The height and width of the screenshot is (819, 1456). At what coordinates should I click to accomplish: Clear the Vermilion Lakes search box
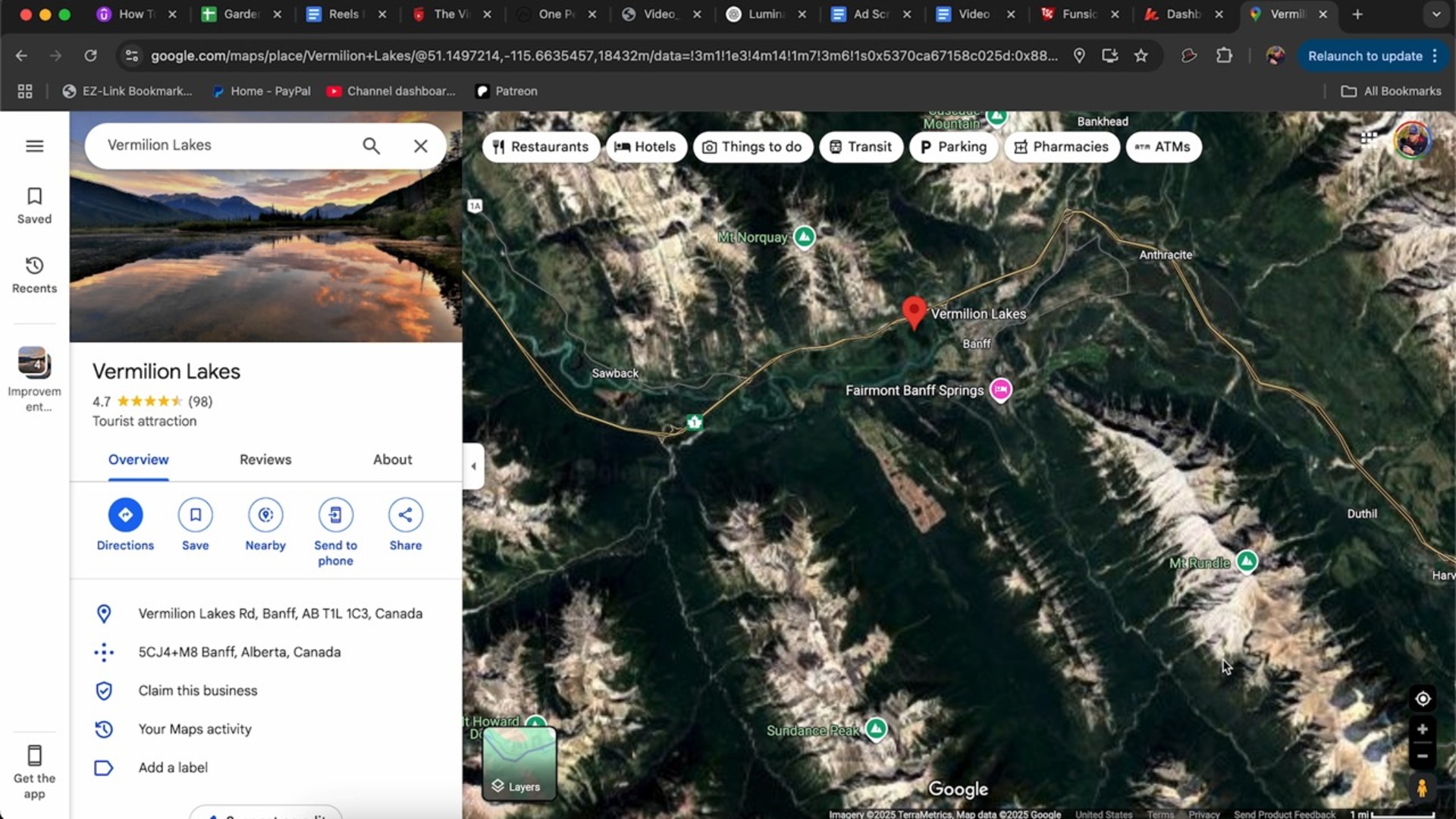tap(420, 146)
